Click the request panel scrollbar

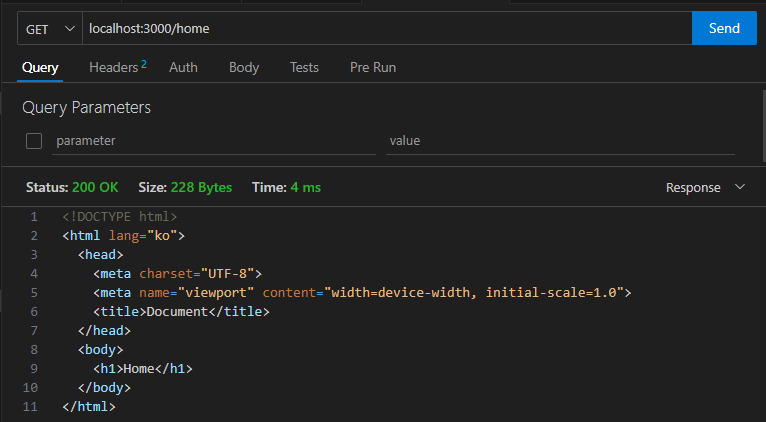(x=764, y=126)
